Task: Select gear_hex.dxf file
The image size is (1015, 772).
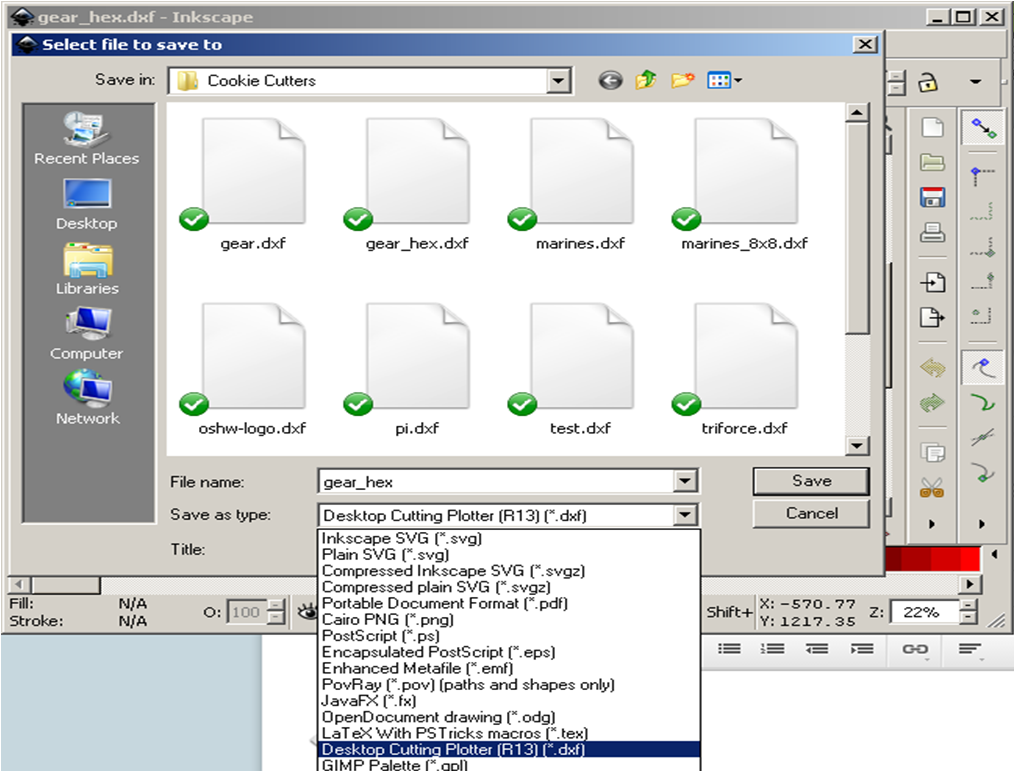Action: (x=417, y=184)
